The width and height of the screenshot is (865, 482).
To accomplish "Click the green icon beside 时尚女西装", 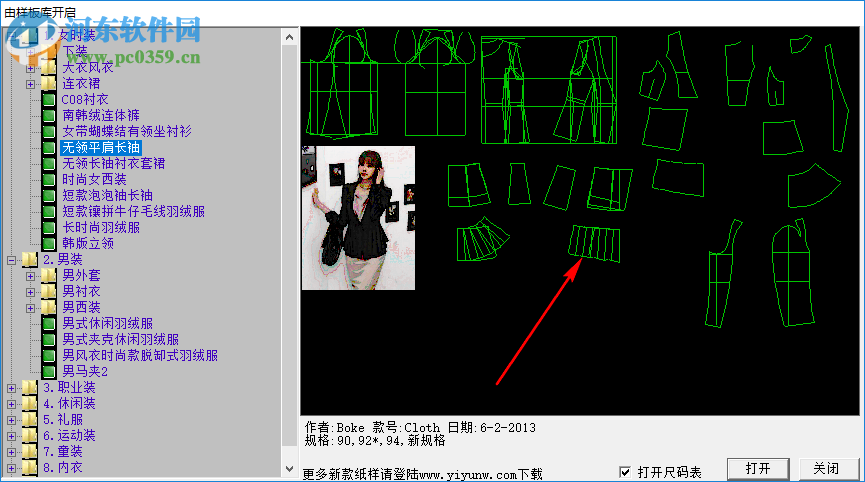I will click(49, 180).
